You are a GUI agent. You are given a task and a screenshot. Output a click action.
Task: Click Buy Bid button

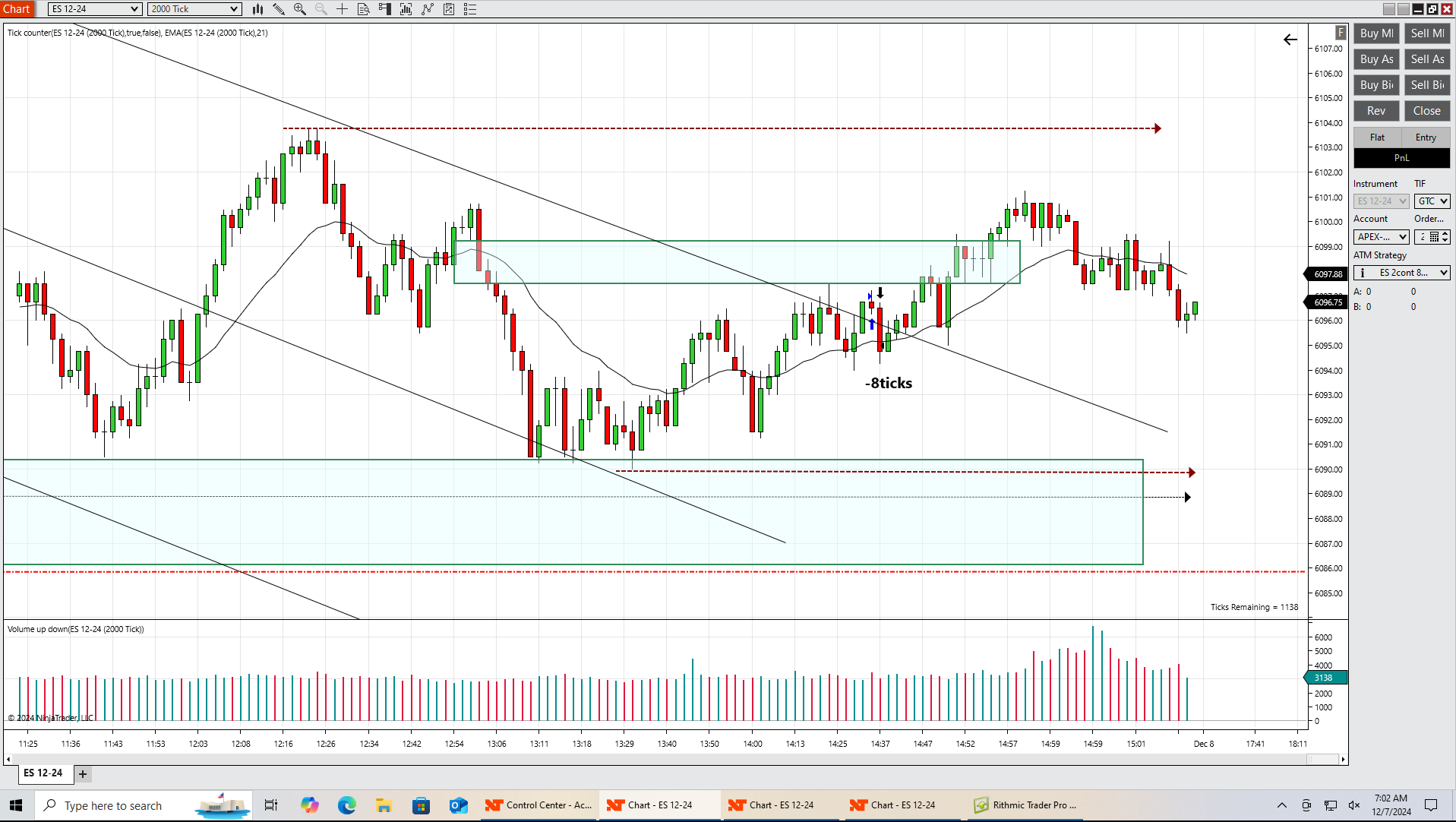(1376, 85)
